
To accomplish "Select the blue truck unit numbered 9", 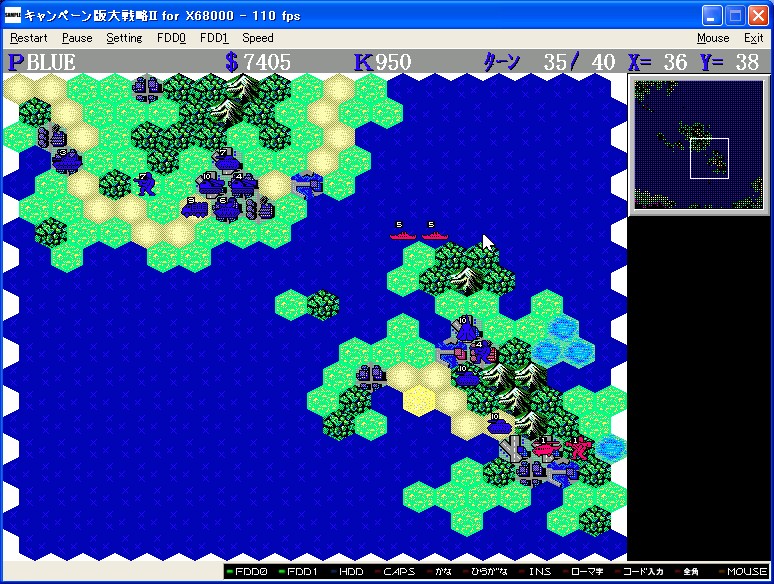I will (x=194, y=208).
